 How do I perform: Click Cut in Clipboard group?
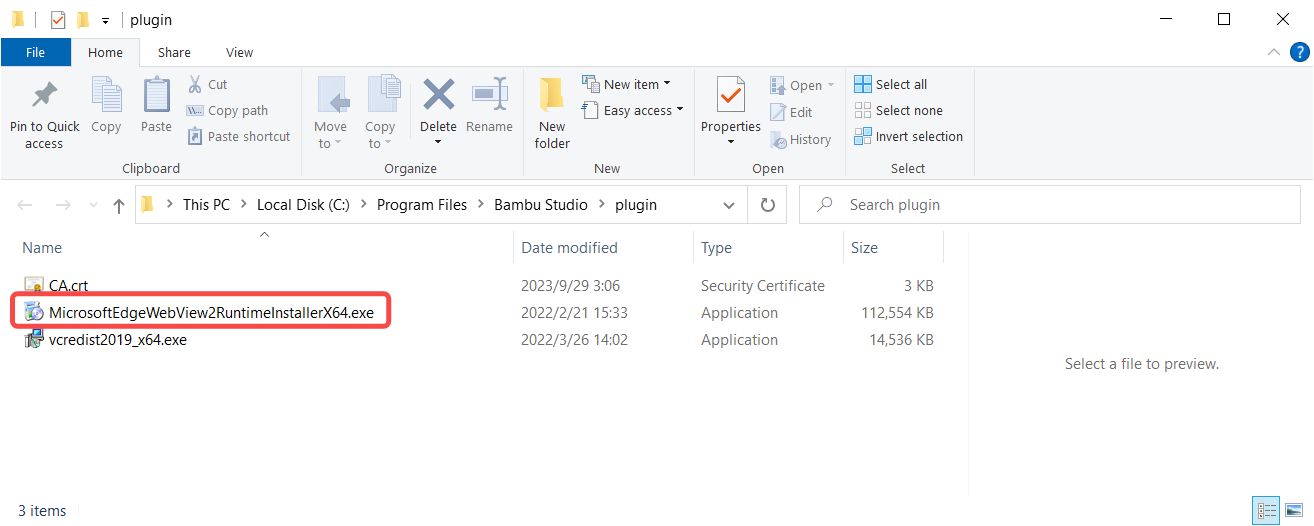[207, 85]
